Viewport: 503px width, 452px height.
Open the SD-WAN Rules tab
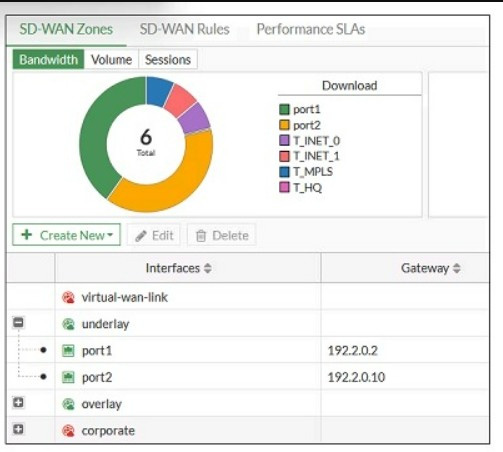coord(184,29)
